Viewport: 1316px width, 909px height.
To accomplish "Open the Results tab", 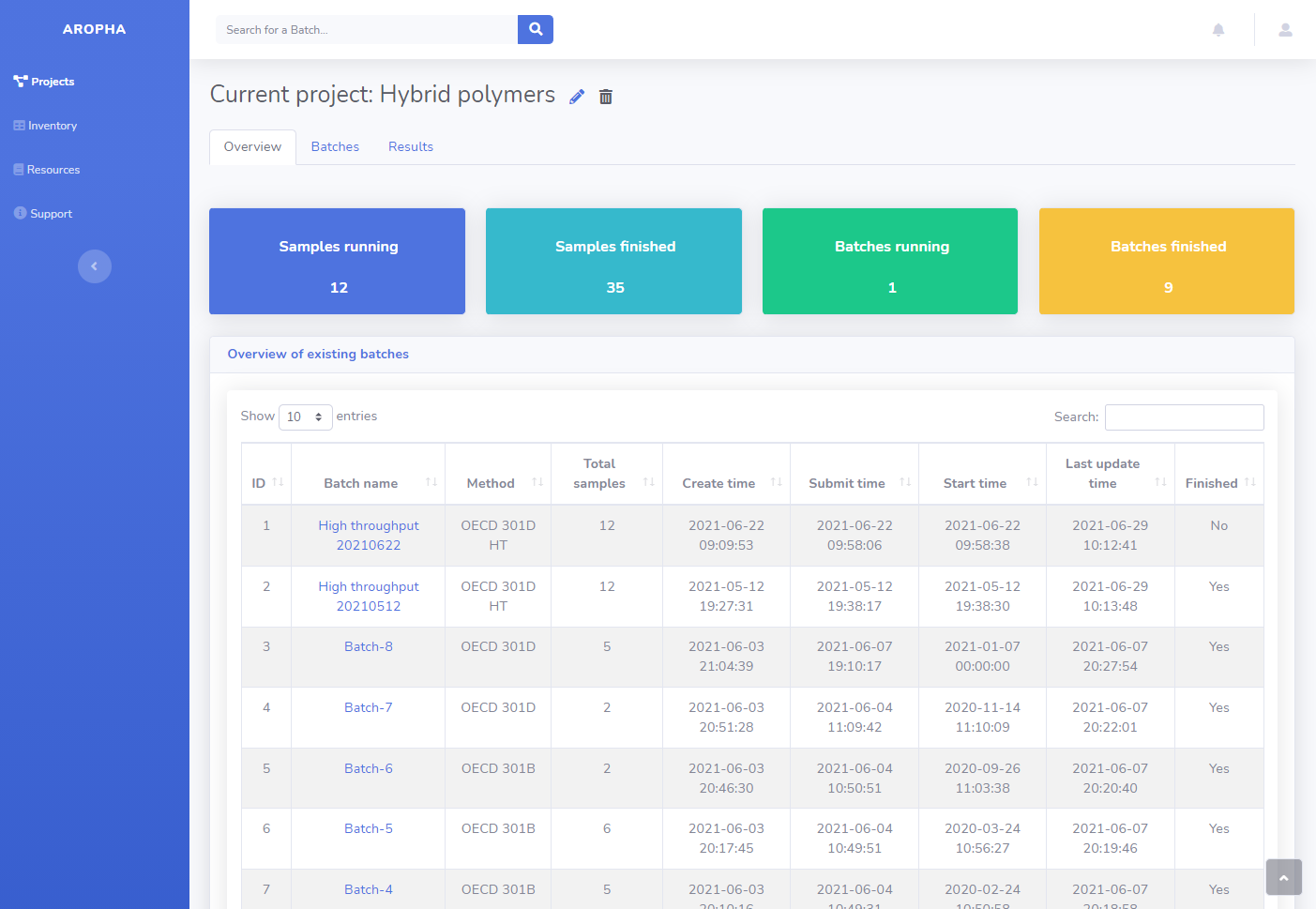I will tap(410, 146).
